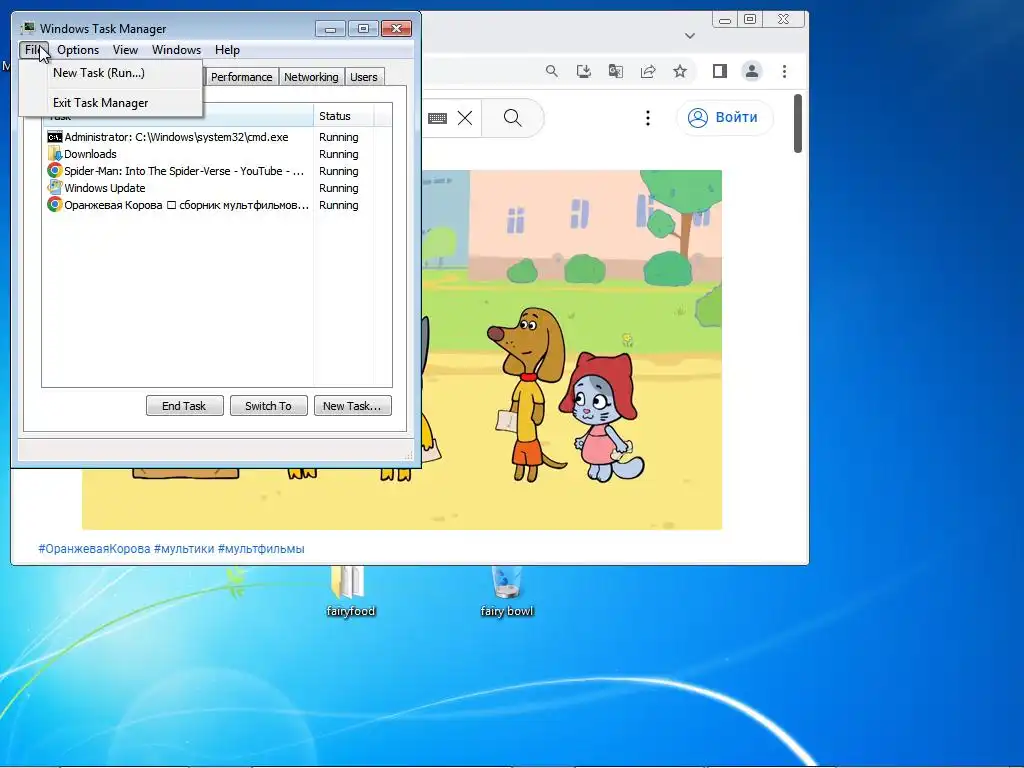This screenshot has height=768, width=1024.
Task: Open the Windows menu in Task Manager
Action: click(176, 50)
